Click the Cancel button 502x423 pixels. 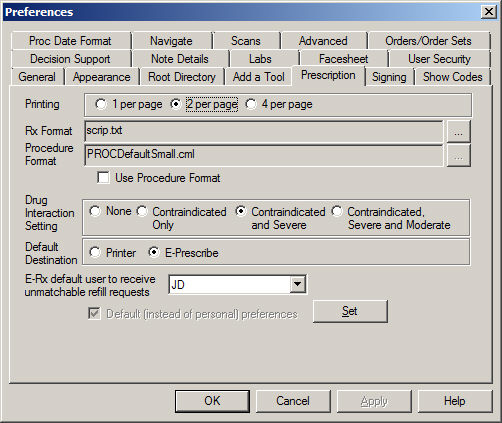[293, 401]
